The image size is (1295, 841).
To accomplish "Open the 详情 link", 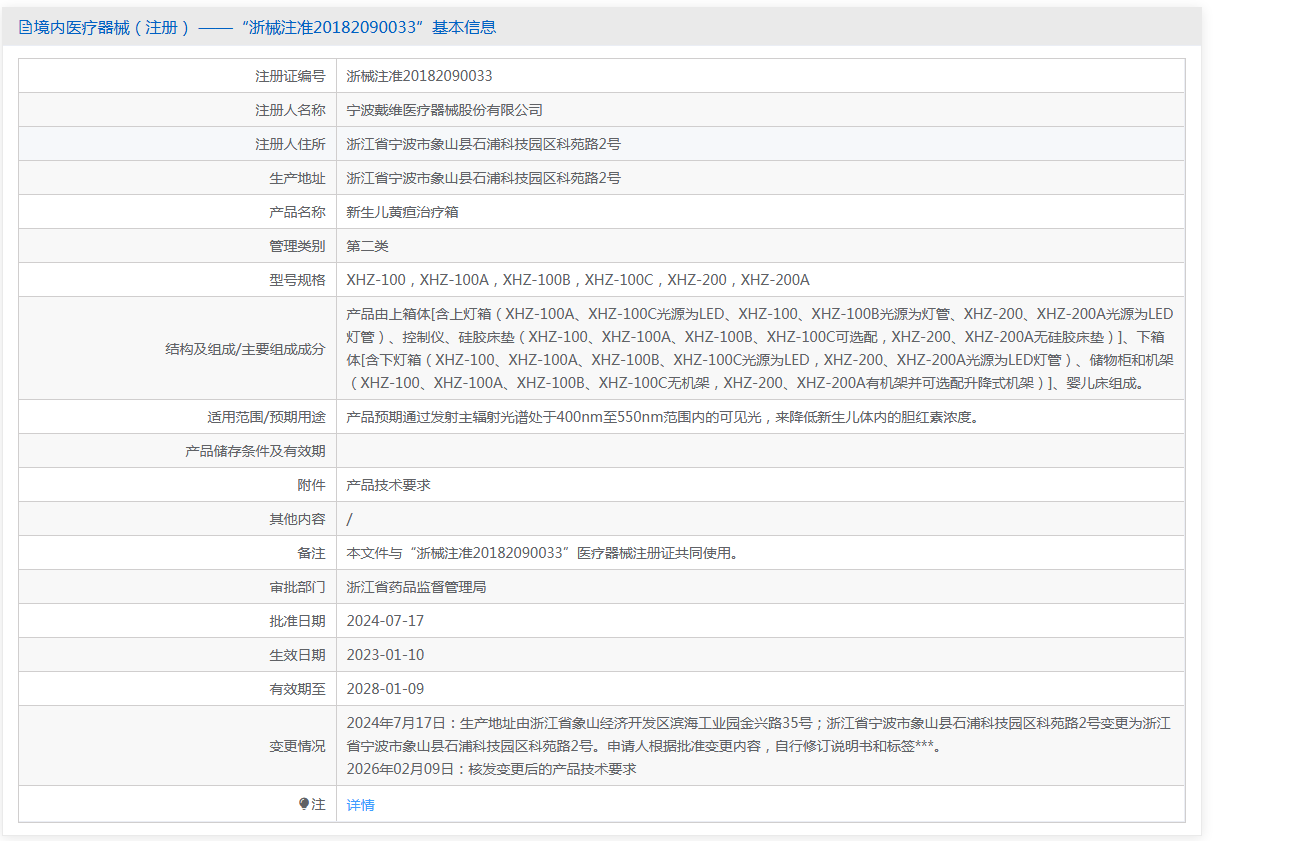I will click(x=360, y=805).
